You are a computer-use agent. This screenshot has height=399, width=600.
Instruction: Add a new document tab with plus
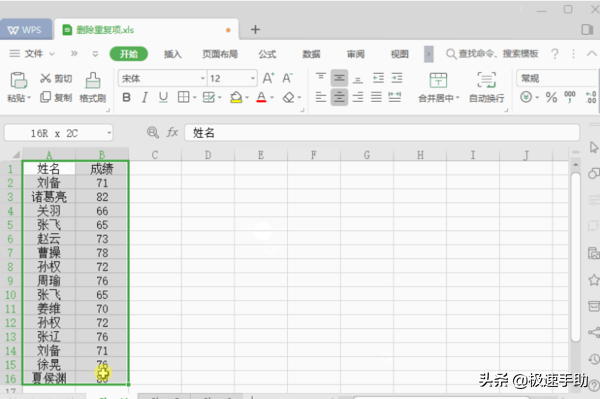point(255,29)
